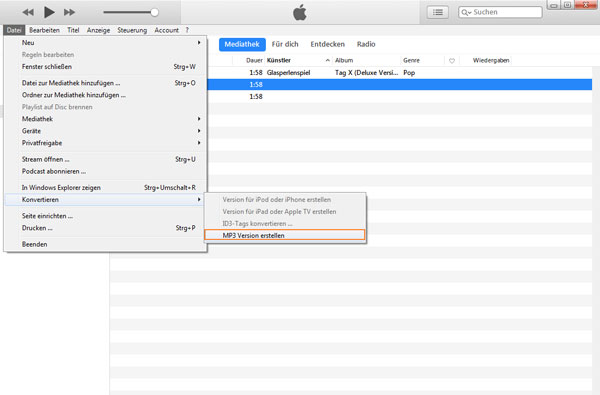The image size is (600, 395).
Task: Open the Bearbeiten menu
Action: 44,30
